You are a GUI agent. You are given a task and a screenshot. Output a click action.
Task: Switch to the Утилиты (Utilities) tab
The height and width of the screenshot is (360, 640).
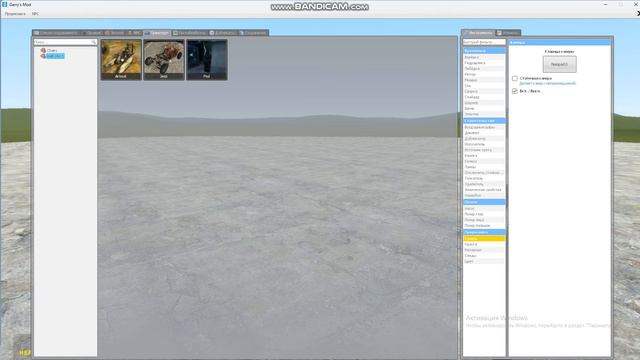click(x=508, y=33)
